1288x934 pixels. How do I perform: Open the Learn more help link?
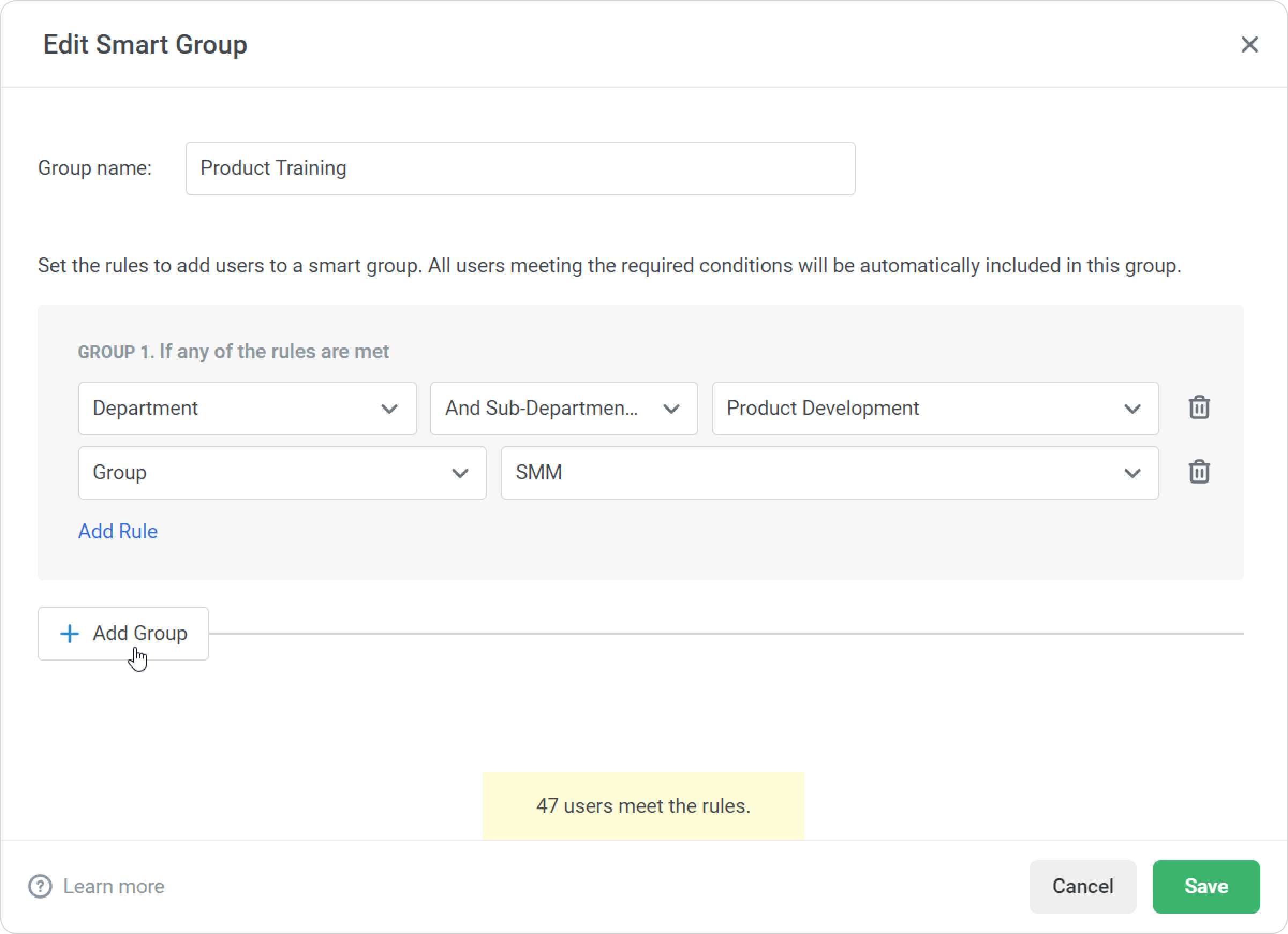click(114, 886)
